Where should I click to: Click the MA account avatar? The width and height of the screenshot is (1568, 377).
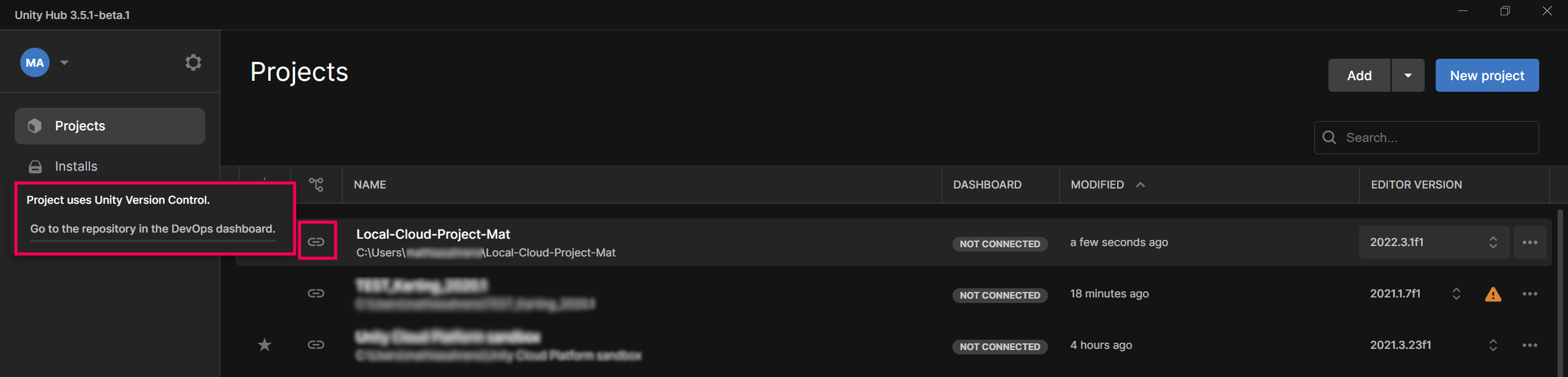pos(35,62)
